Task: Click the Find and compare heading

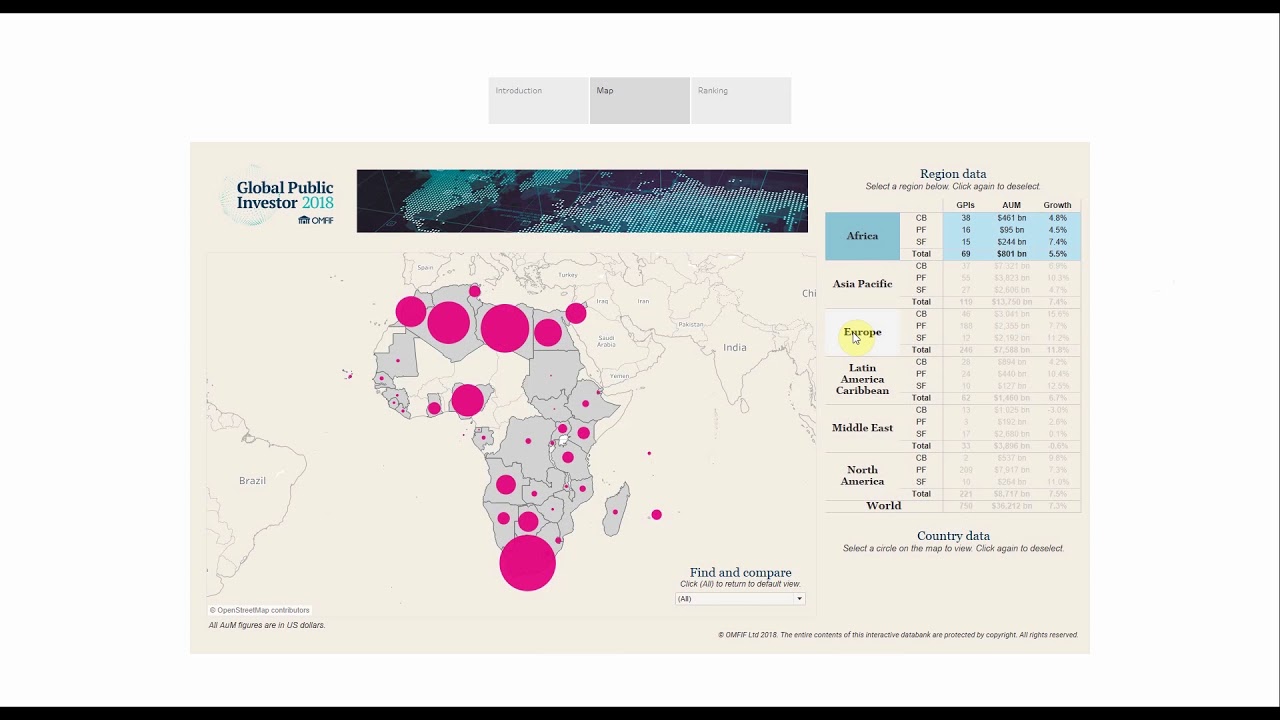Action: 740,573
